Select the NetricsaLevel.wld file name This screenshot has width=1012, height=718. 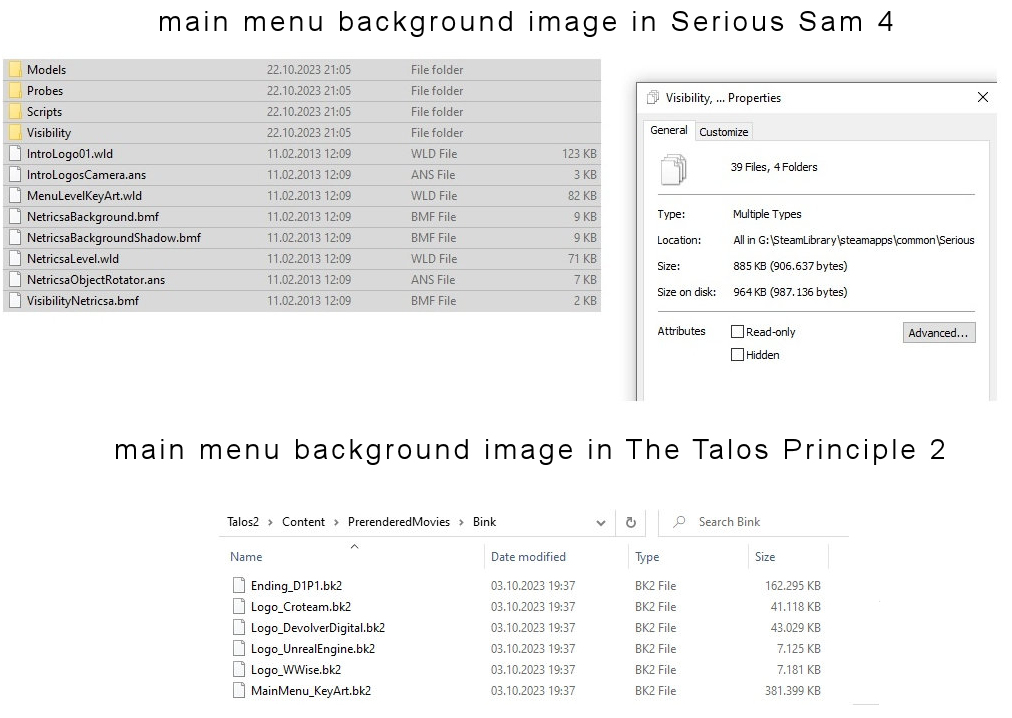[x=73, y=258]
